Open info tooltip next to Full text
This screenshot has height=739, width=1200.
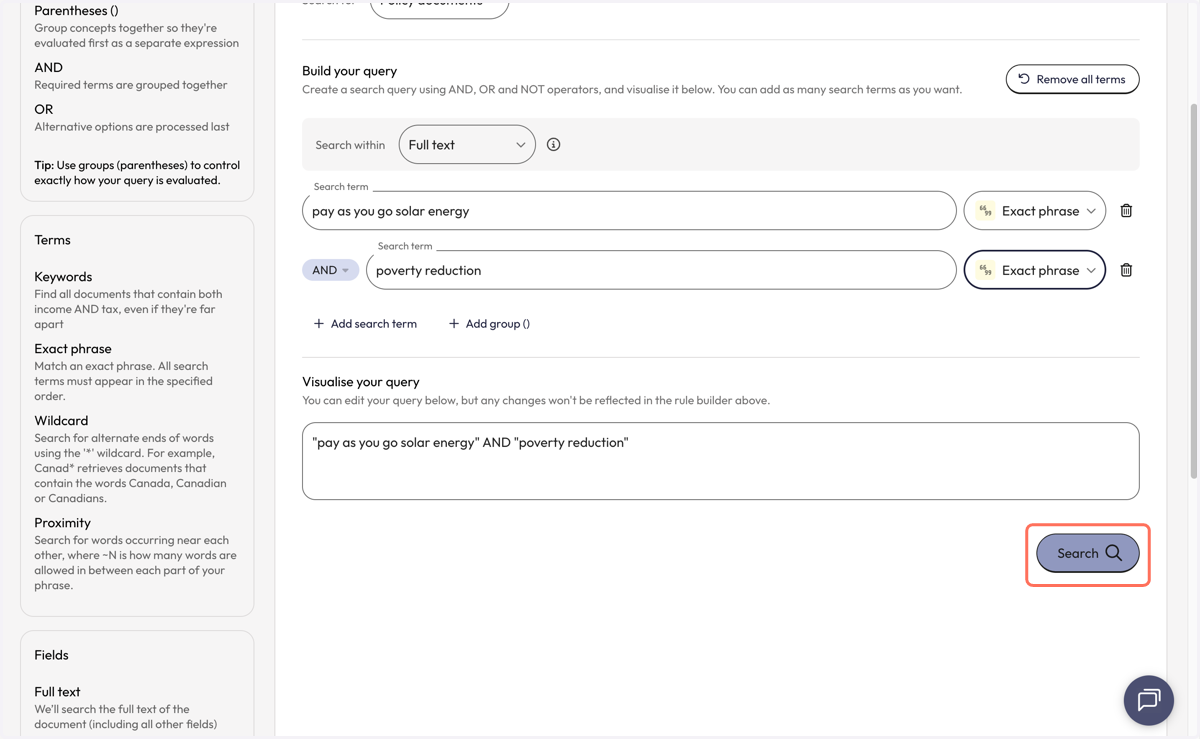tap(553, 145)
